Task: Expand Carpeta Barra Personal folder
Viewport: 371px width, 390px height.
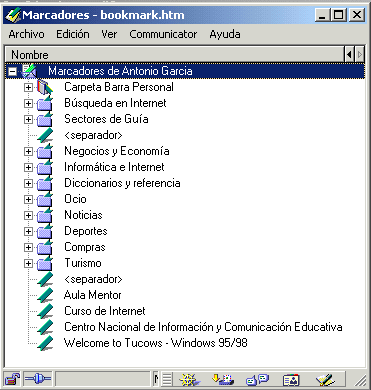Action: 28,87
